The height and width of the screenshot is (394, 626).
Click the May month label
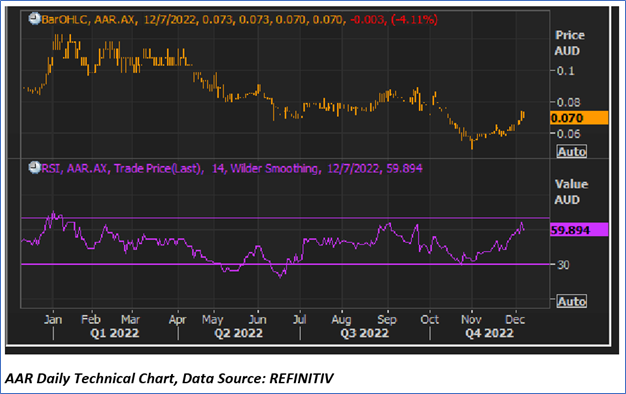212,319
